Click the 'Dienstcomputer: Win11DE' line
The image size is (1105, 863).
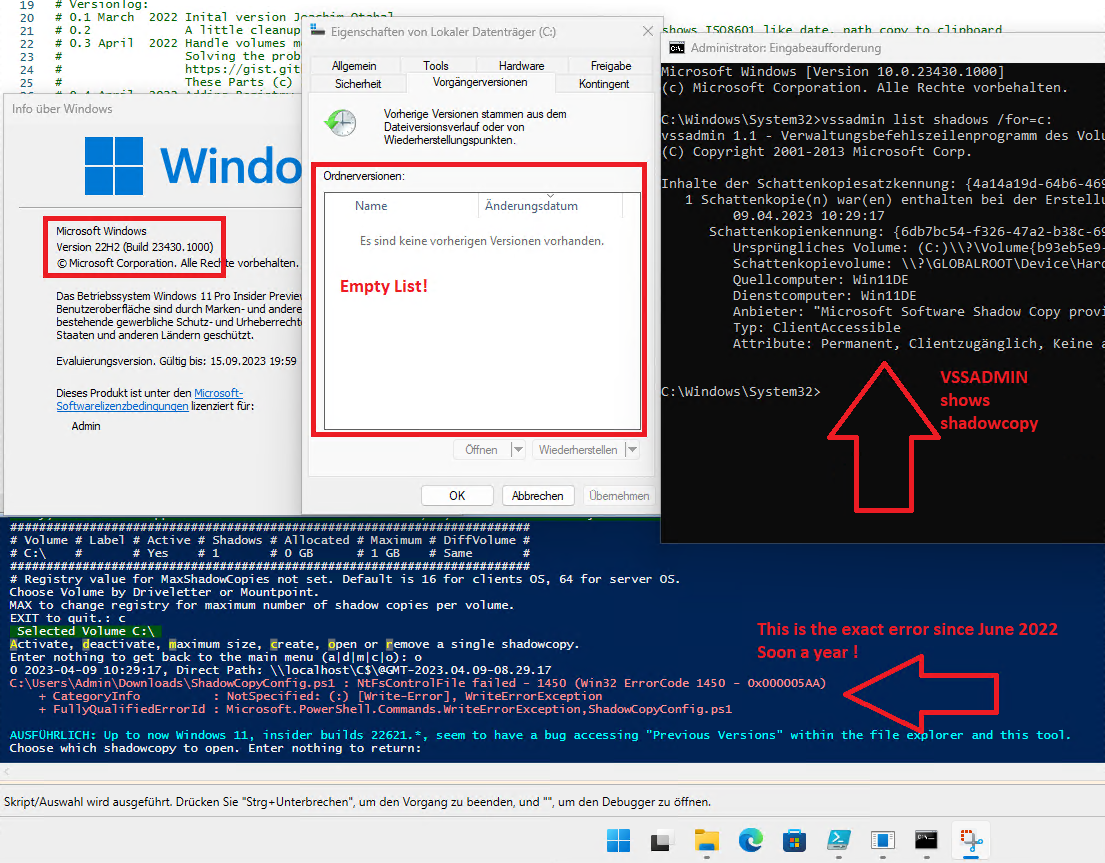tap(825, 295)
